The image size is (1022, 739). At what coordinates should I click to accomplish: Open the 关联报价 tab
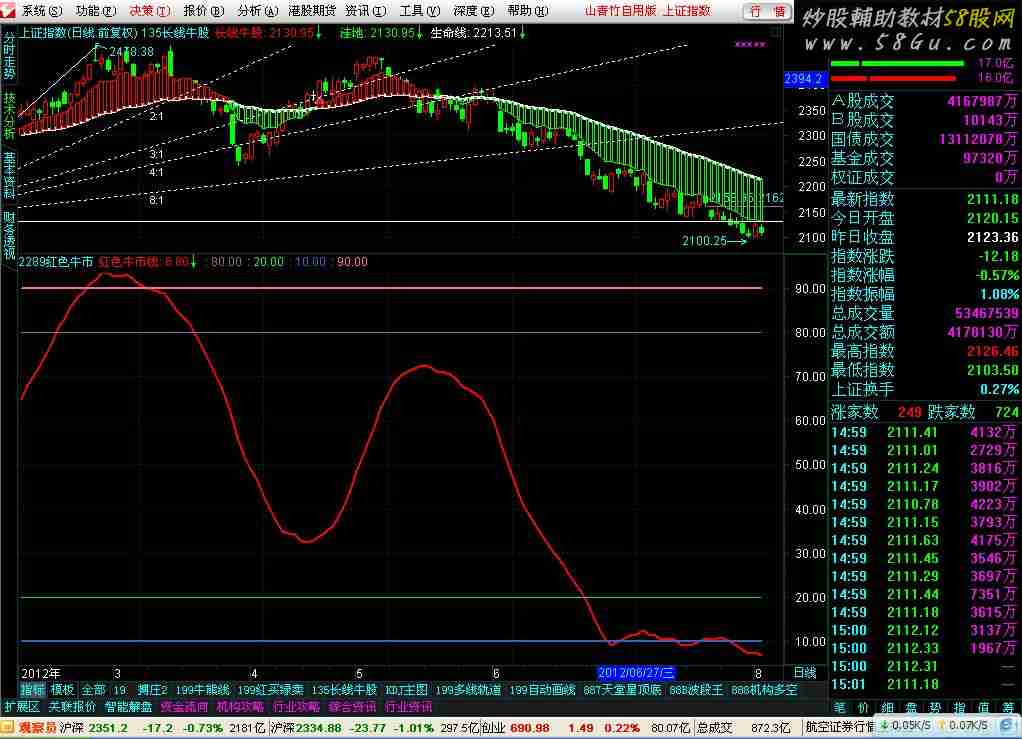(72, 707)
